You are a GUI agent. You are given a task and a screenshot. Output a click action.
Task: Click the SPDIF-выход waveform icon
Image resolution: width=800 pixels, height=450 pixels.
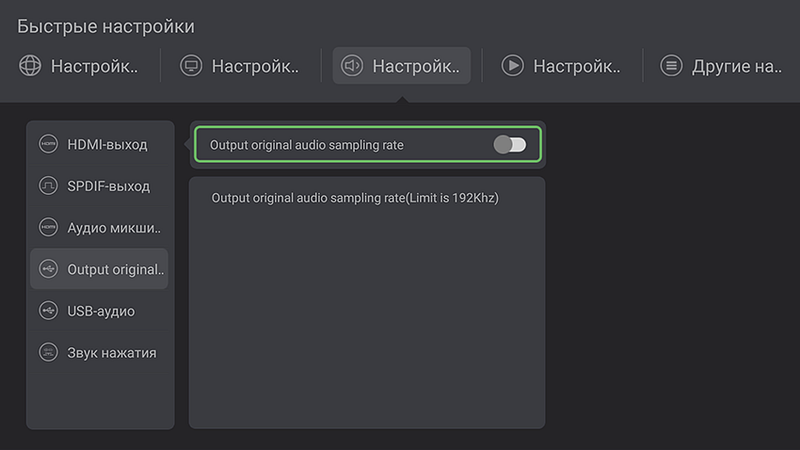[x=48, y=186]
